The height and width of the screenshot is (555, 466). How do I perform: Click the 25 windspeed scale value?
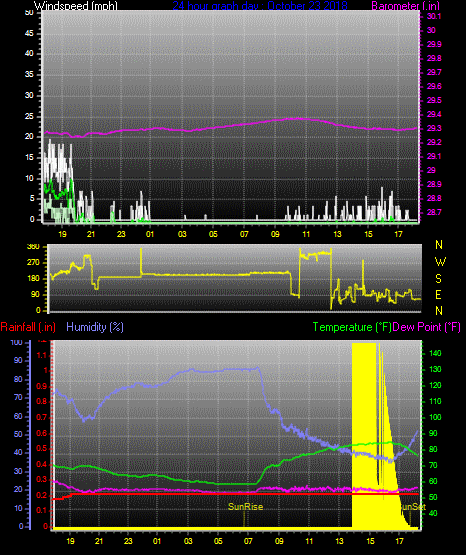click(29, 116)
